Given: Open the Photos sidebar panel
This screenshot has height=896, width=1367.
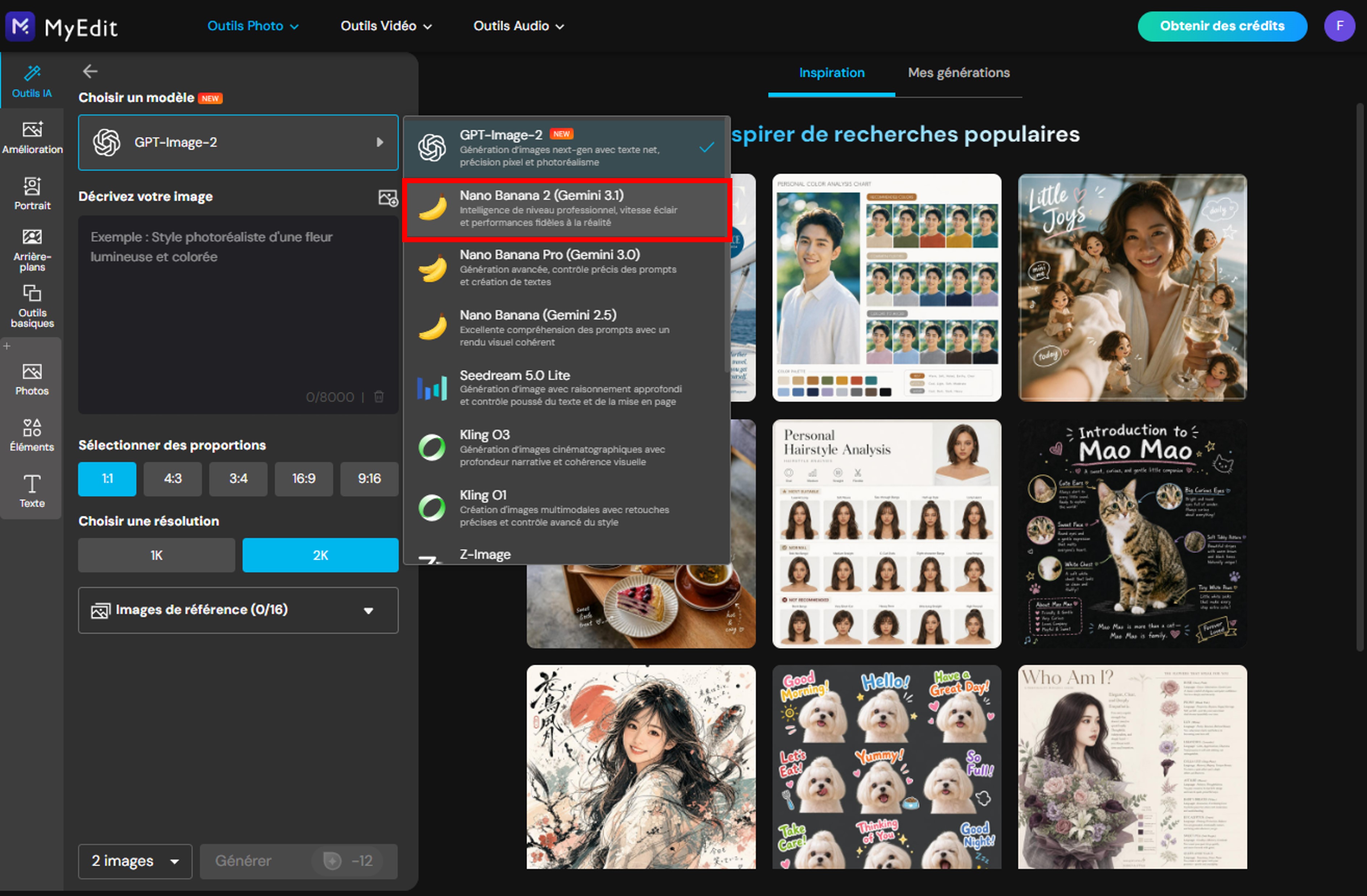Looking at the screenshot, I should pyautogui.click(x=32, y=380).
